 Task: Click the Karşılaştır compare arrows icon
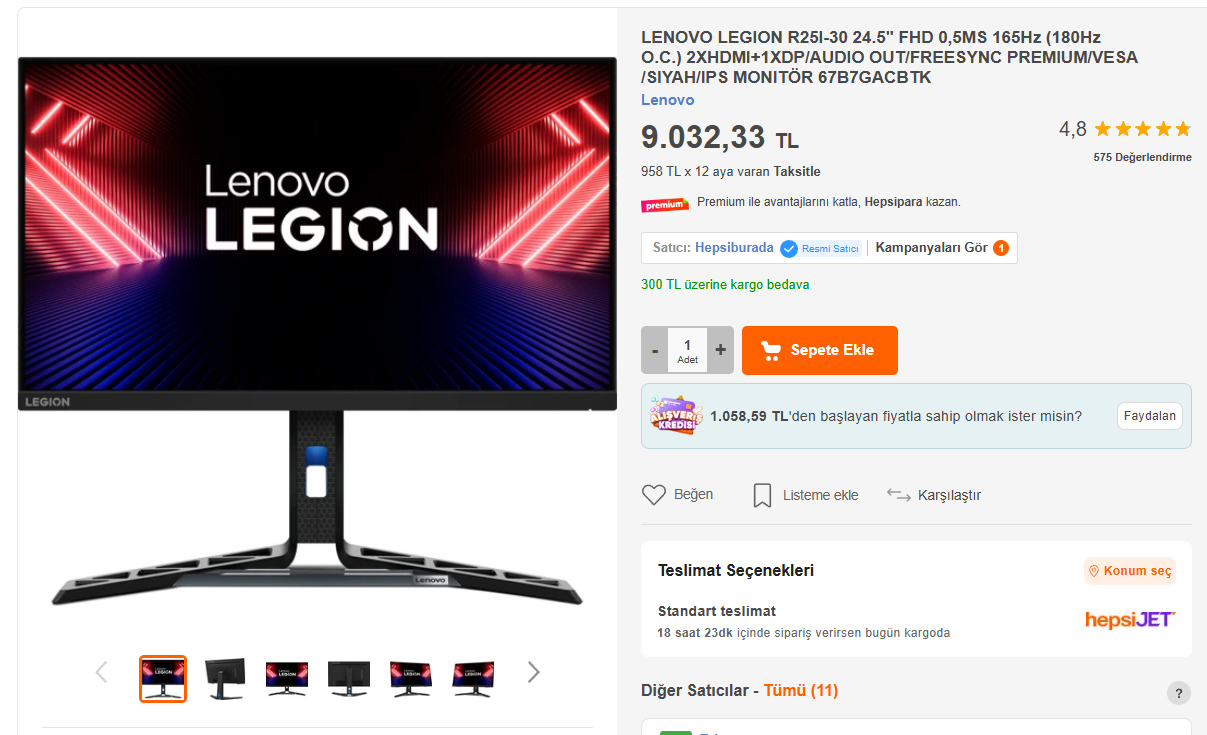899,495
